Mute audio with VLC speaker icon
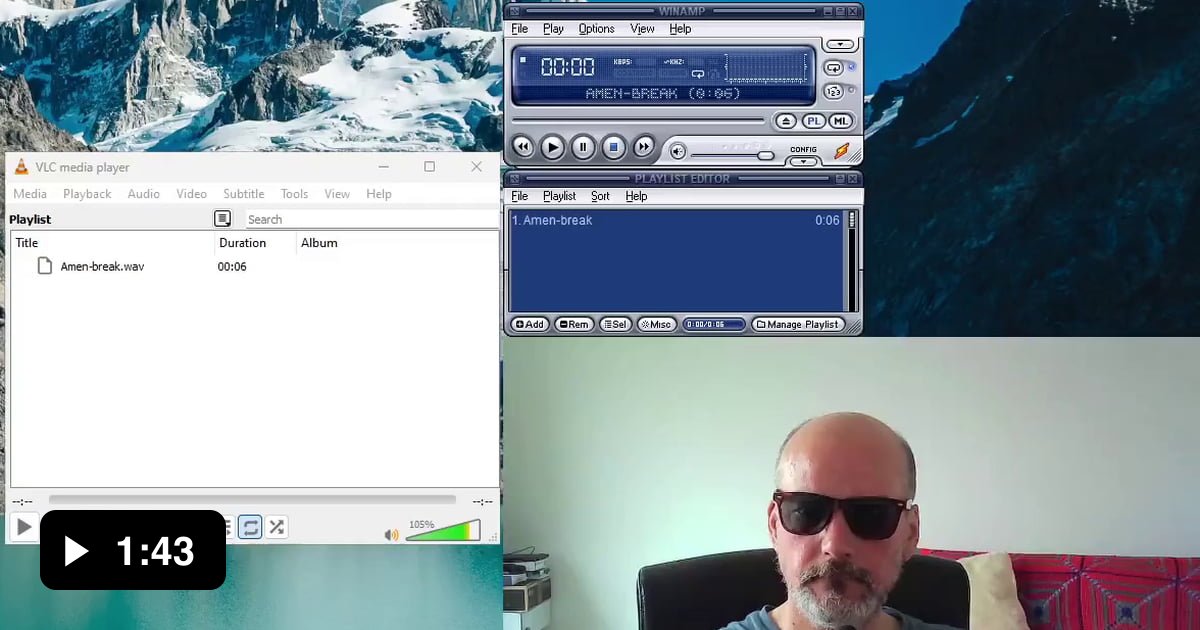Screen dimensions: 1200x630 pos(391,535)
